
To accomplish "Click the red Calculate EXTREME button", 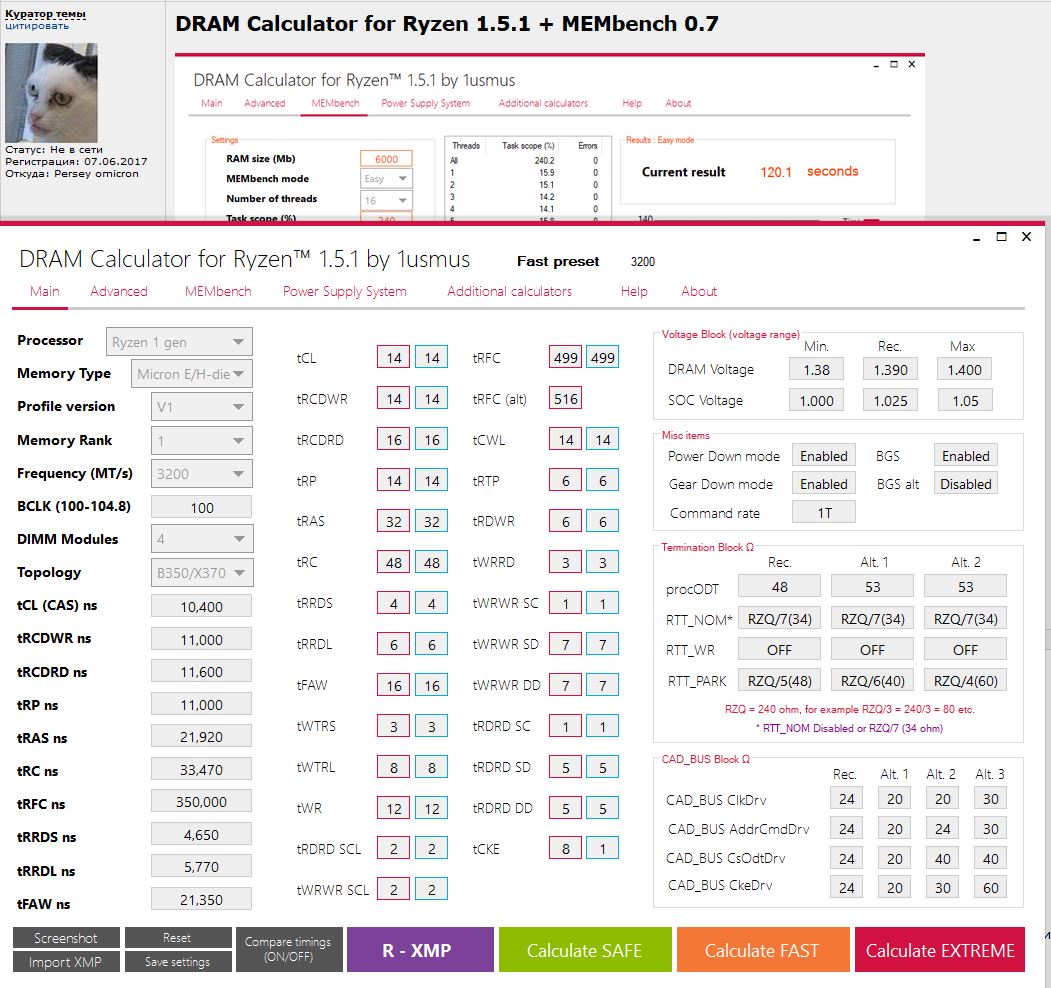I will (x=940, y=950).
